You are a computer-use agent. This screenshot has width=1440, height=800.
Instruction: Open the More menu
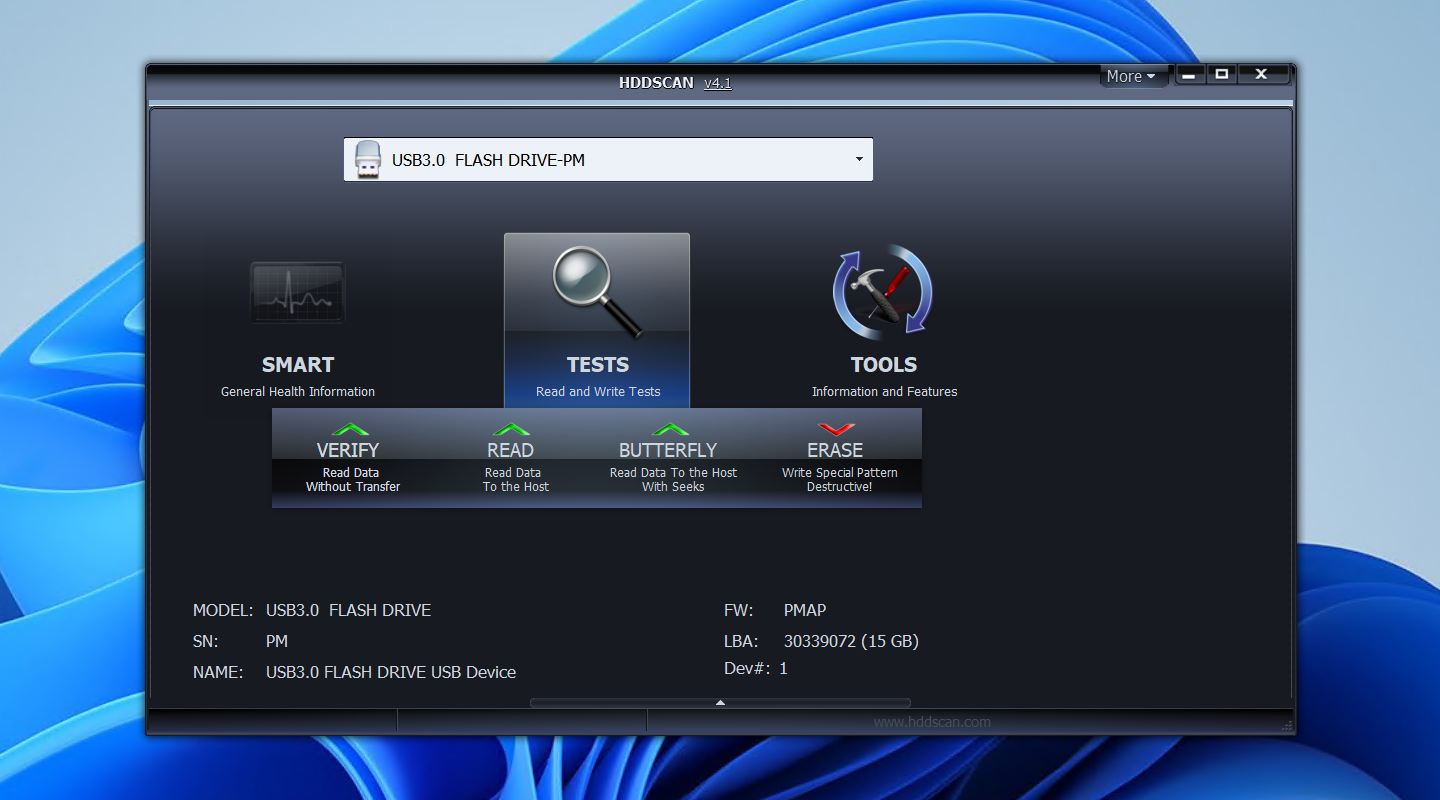click(1131, 75)
